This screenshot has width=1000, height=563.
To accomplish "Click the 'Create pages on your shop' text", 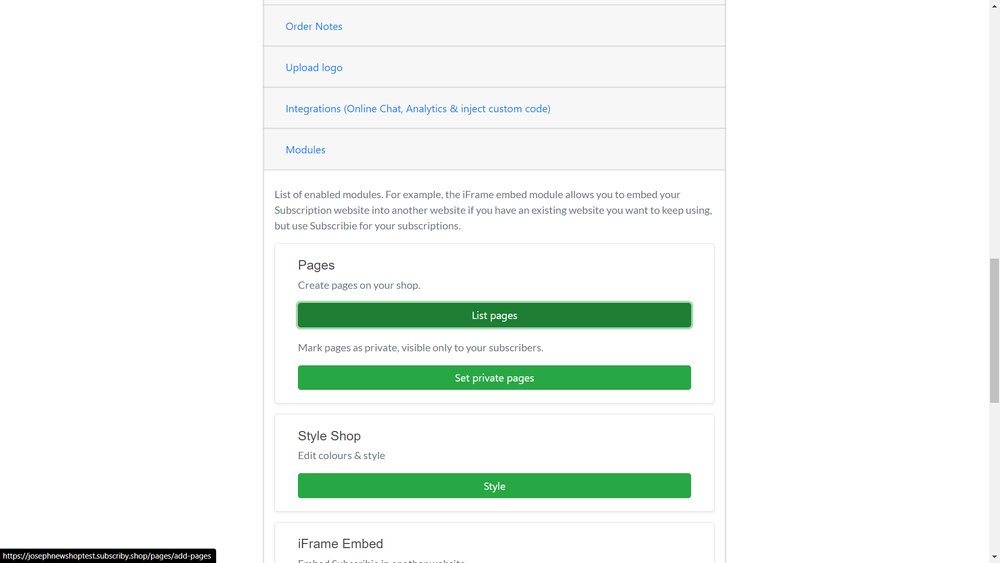I will (x=358, y=285).
